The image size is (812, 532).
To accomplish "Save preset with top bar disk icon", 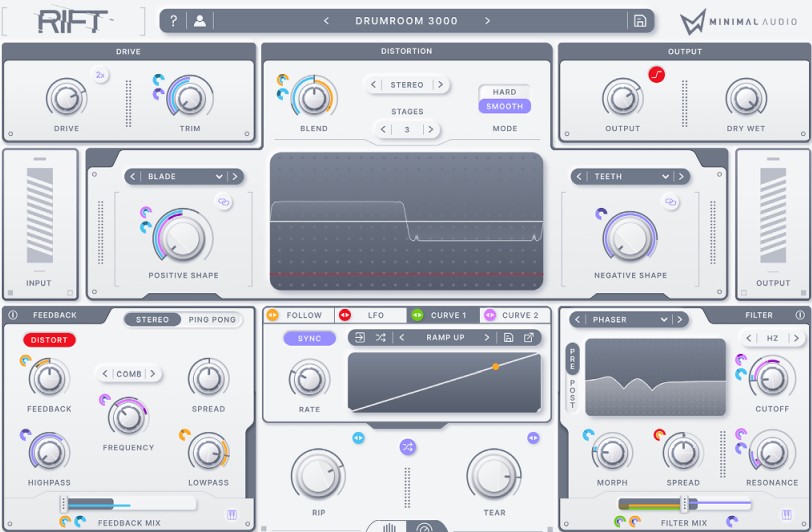I will coord(640,21).
